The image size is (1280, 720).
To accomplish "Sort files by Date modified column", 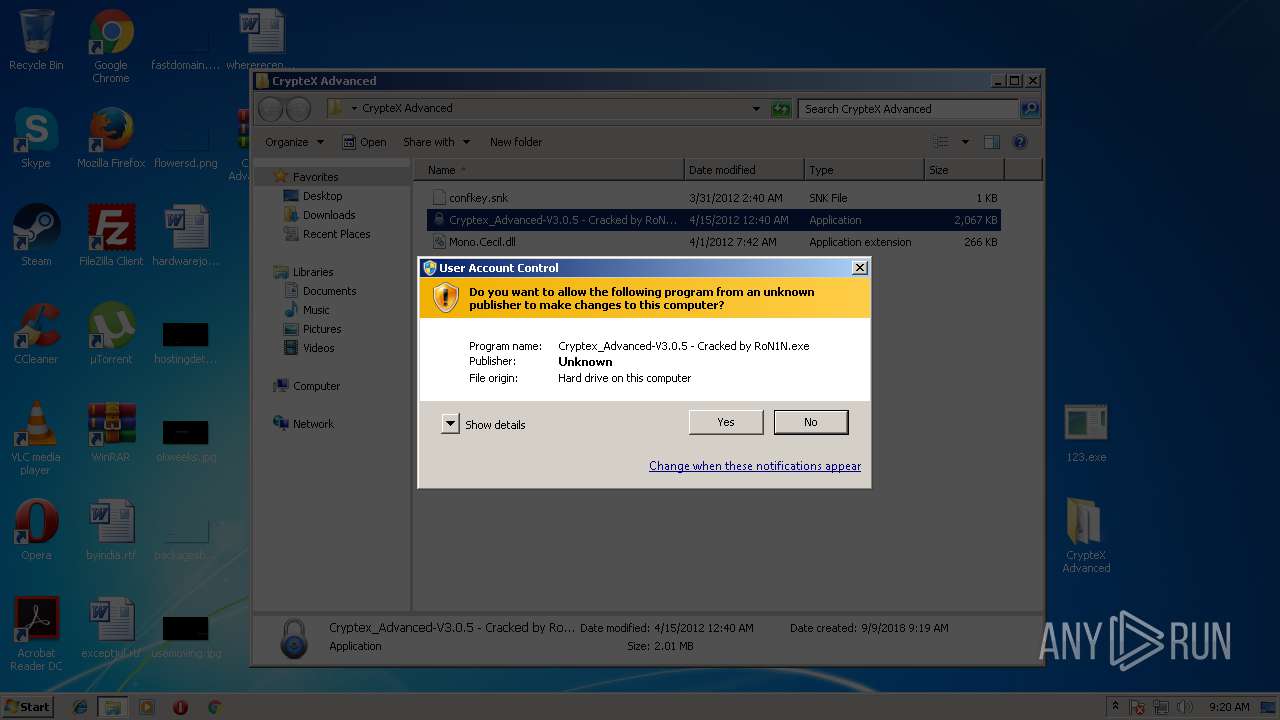I will (744, 170).
